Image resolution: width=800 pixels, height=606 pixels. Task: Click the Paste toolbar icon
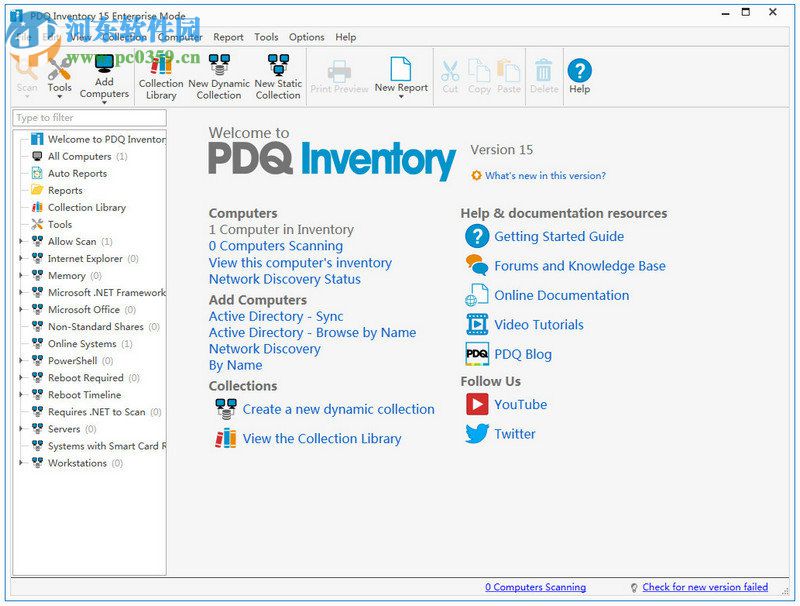coord(507,72)
